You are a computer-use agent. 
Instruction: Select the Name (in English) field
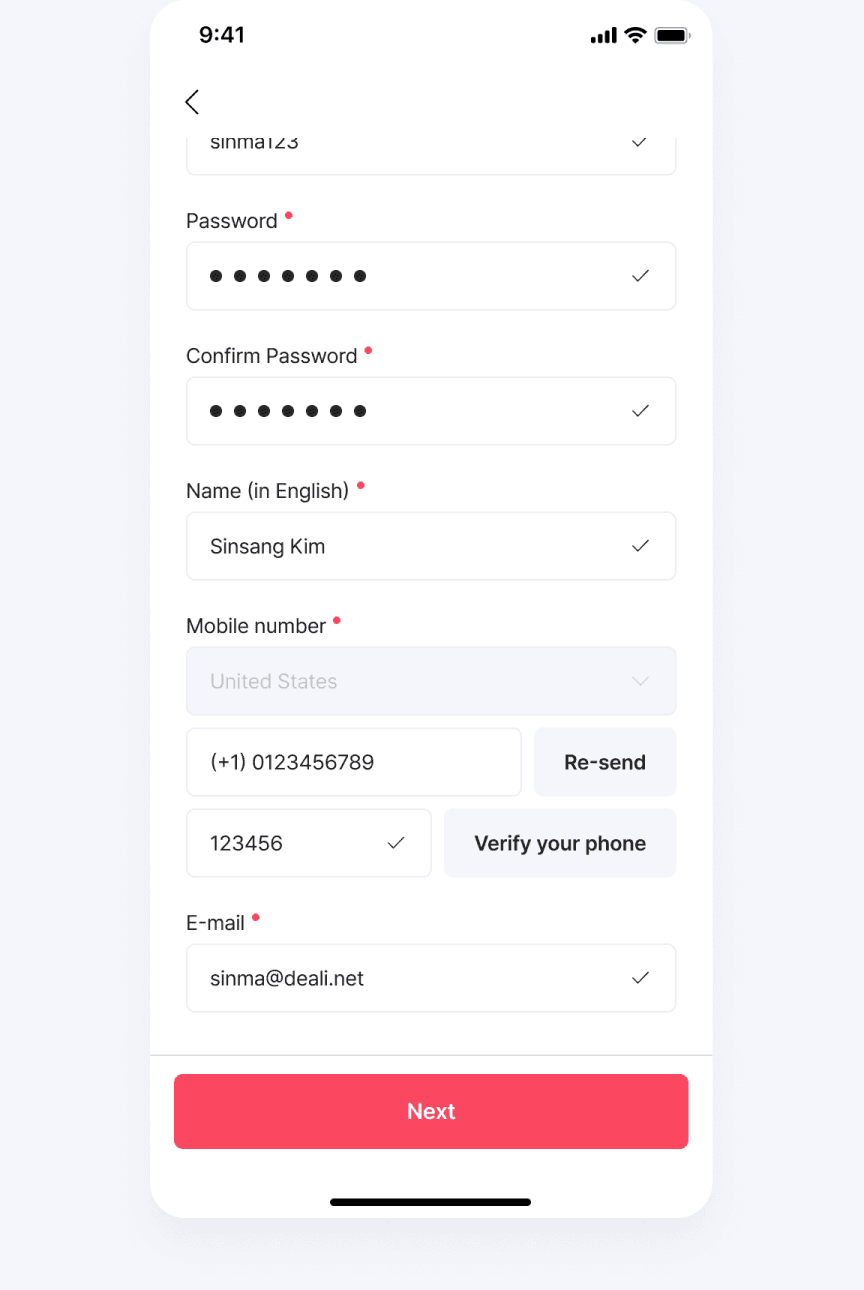(431, 546)
